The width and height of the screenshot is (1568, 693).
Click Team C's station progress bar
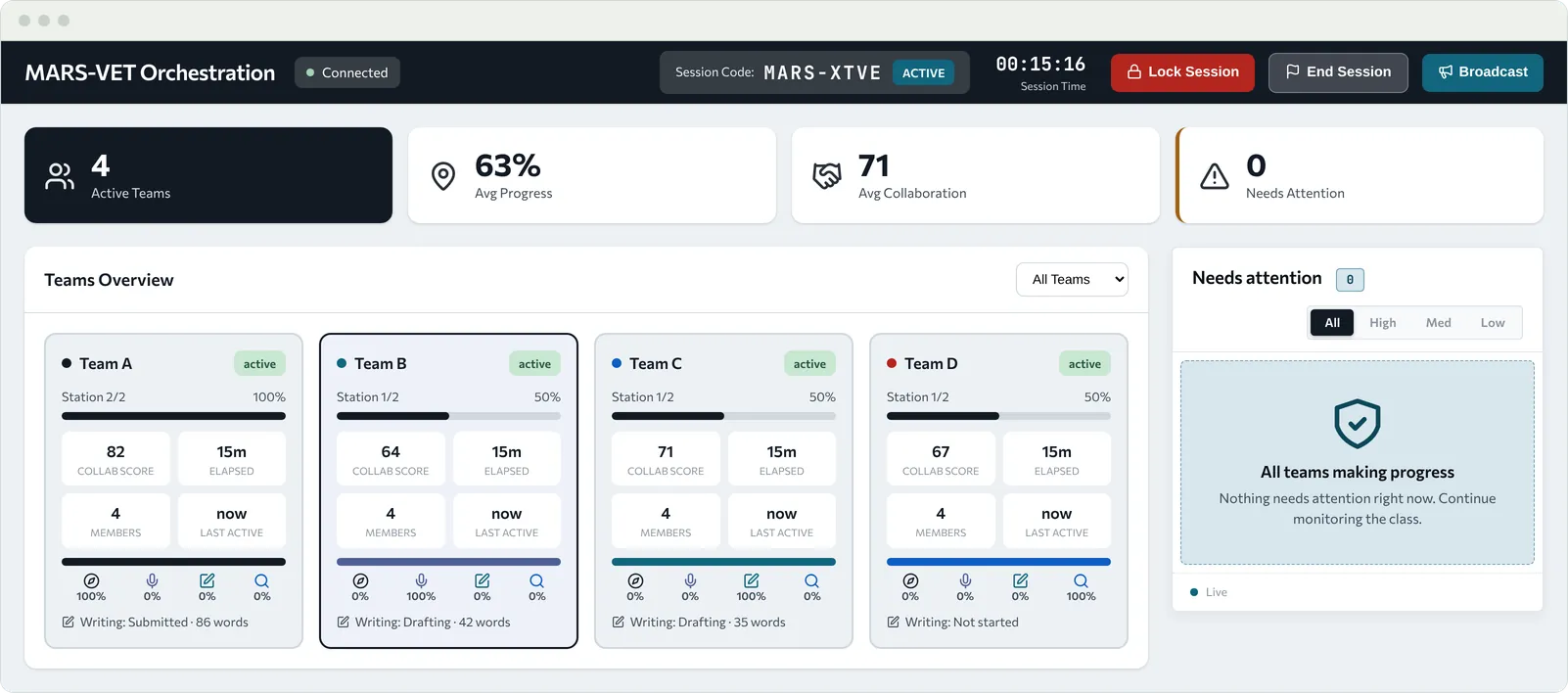(x=723, y=416)
